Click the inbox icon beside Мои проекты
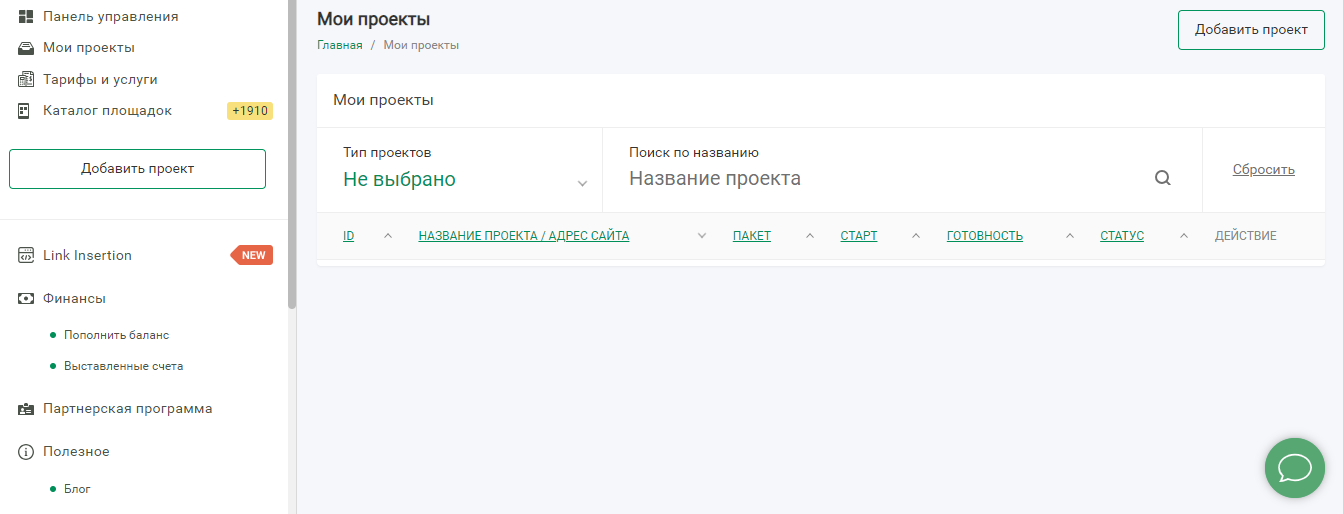The width and height of the screenshot is (1343, 514). point(26,47)
